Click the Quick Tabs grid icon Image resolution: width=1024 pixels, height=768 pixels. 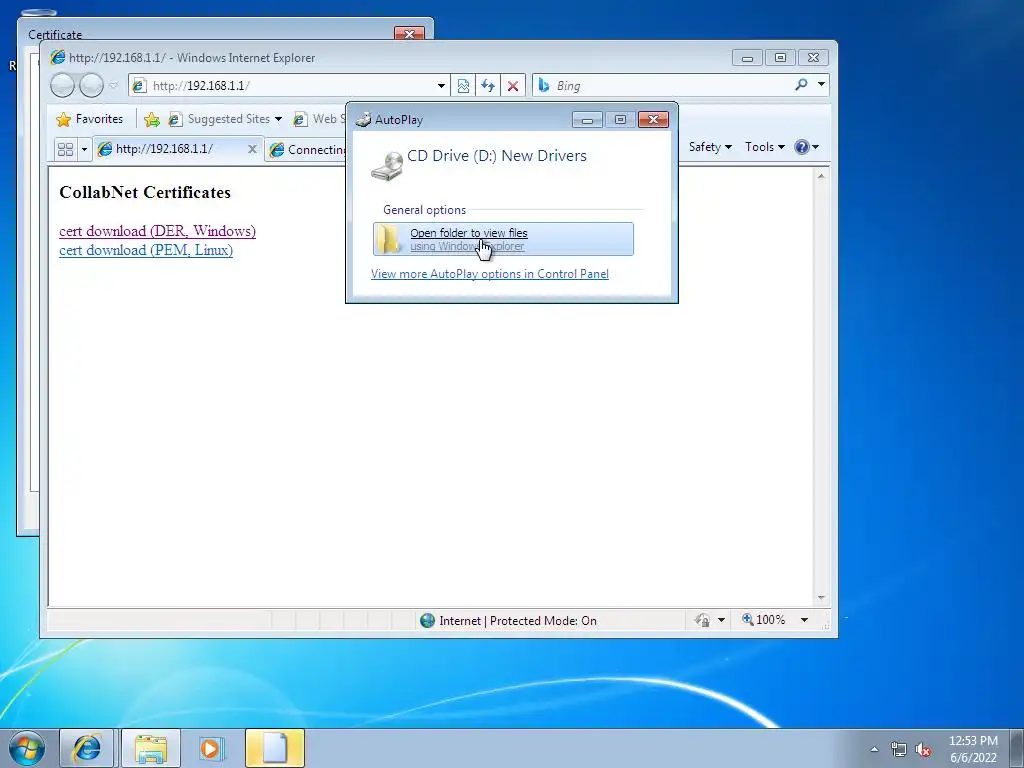[x=65, y=150]
